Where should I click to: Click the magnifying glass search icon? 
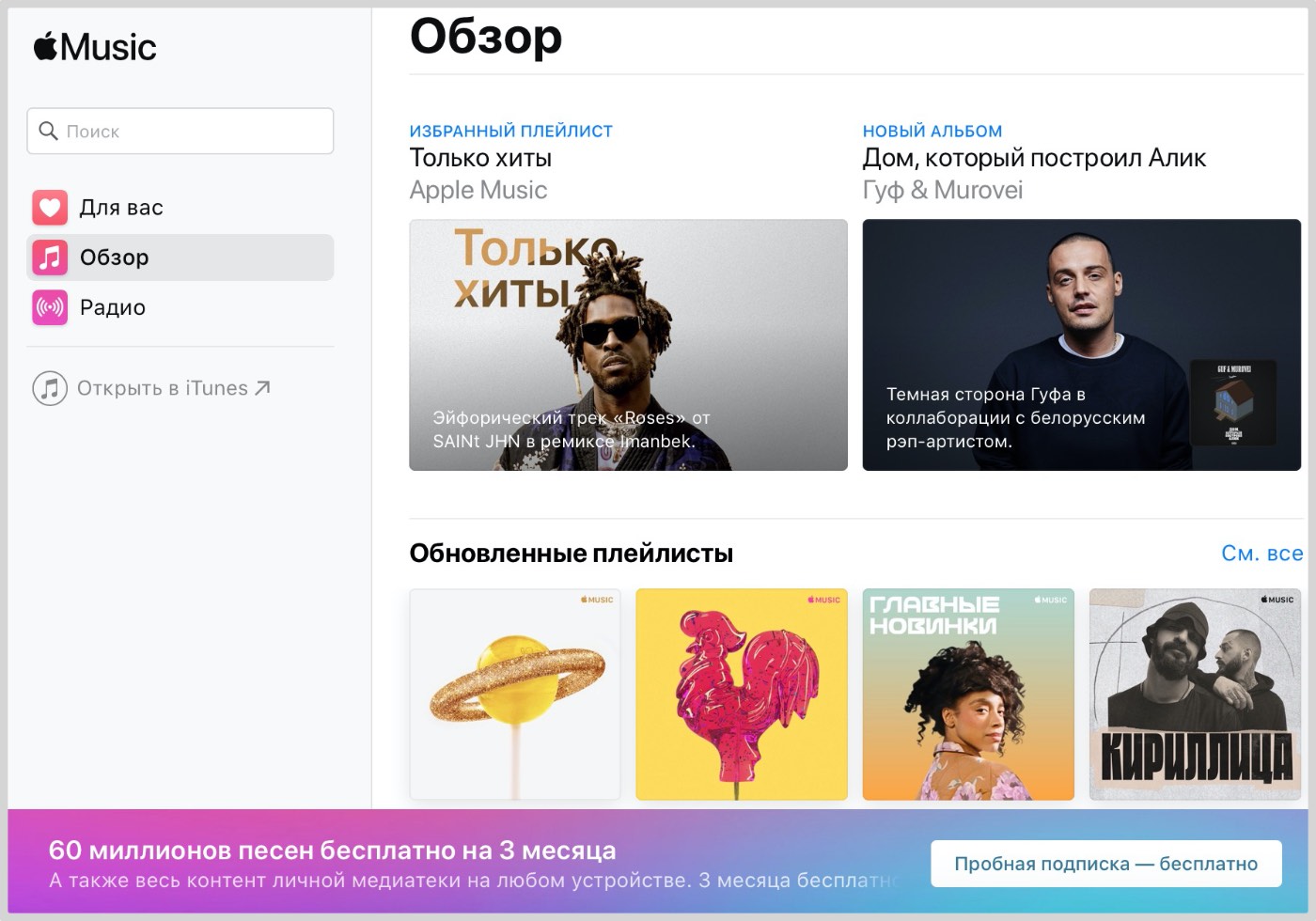pyautogui.click(x=48, y=131)
